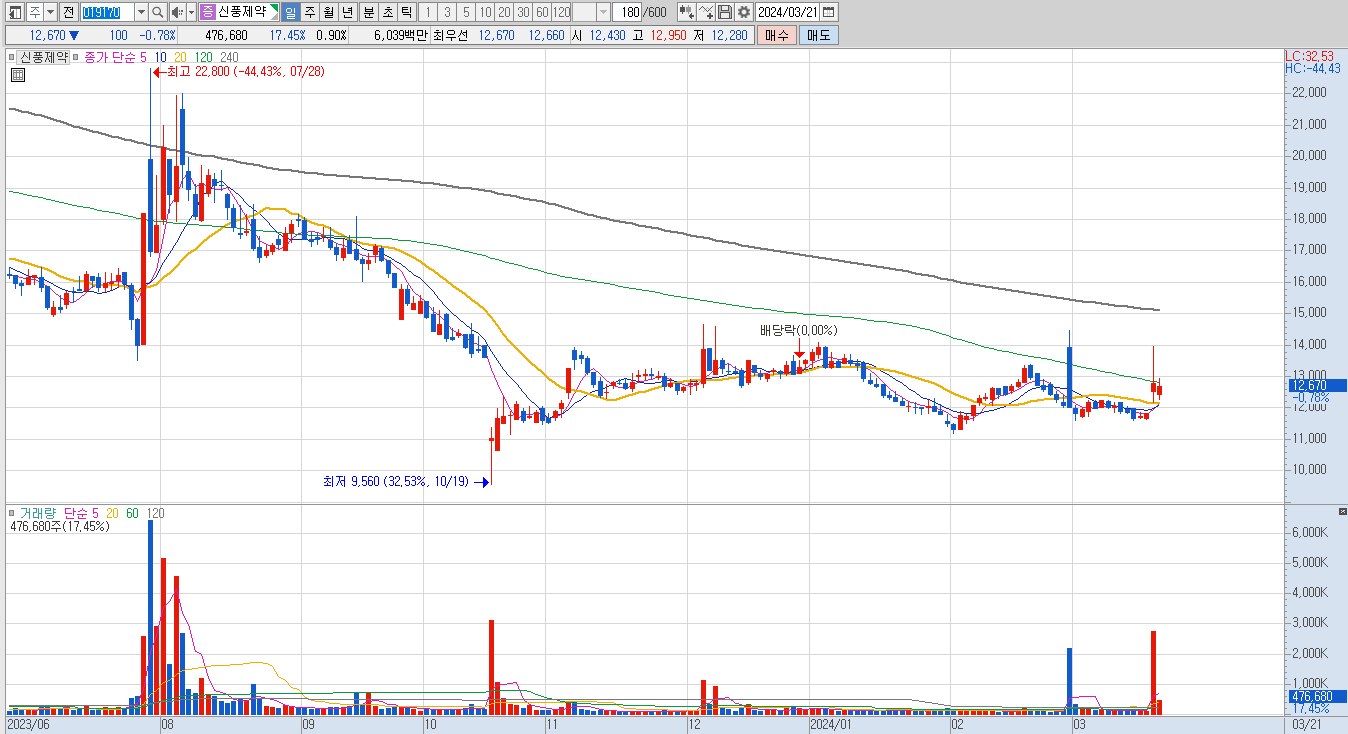Click the small square before 거래량 legend

point(13,513)
